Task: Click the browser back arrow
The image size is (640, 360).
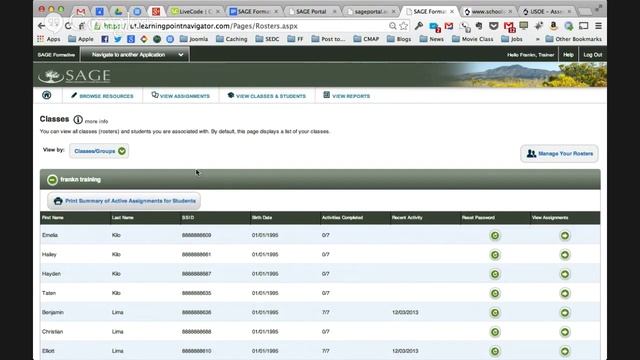Action: [x=41, y=26]
